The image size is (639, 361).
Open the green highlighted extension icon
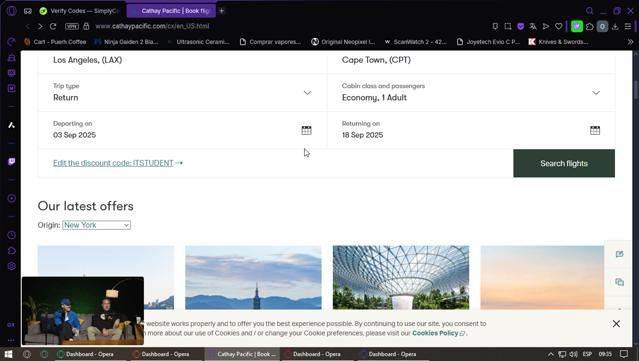(x=577, y=26)
